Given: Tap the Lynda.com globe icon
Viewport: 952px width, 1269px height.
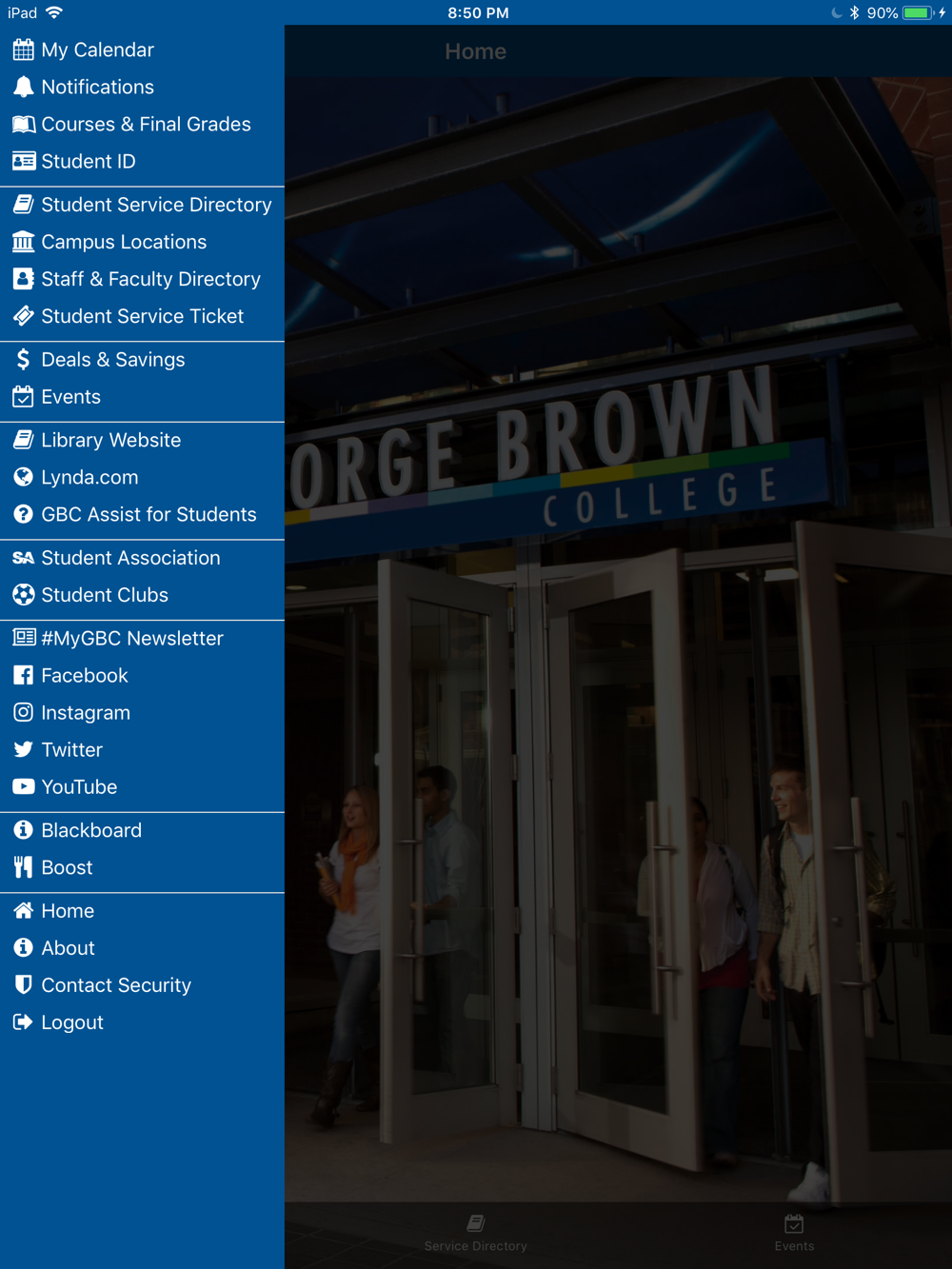Looking at the screenshot, I should [24, 476].
